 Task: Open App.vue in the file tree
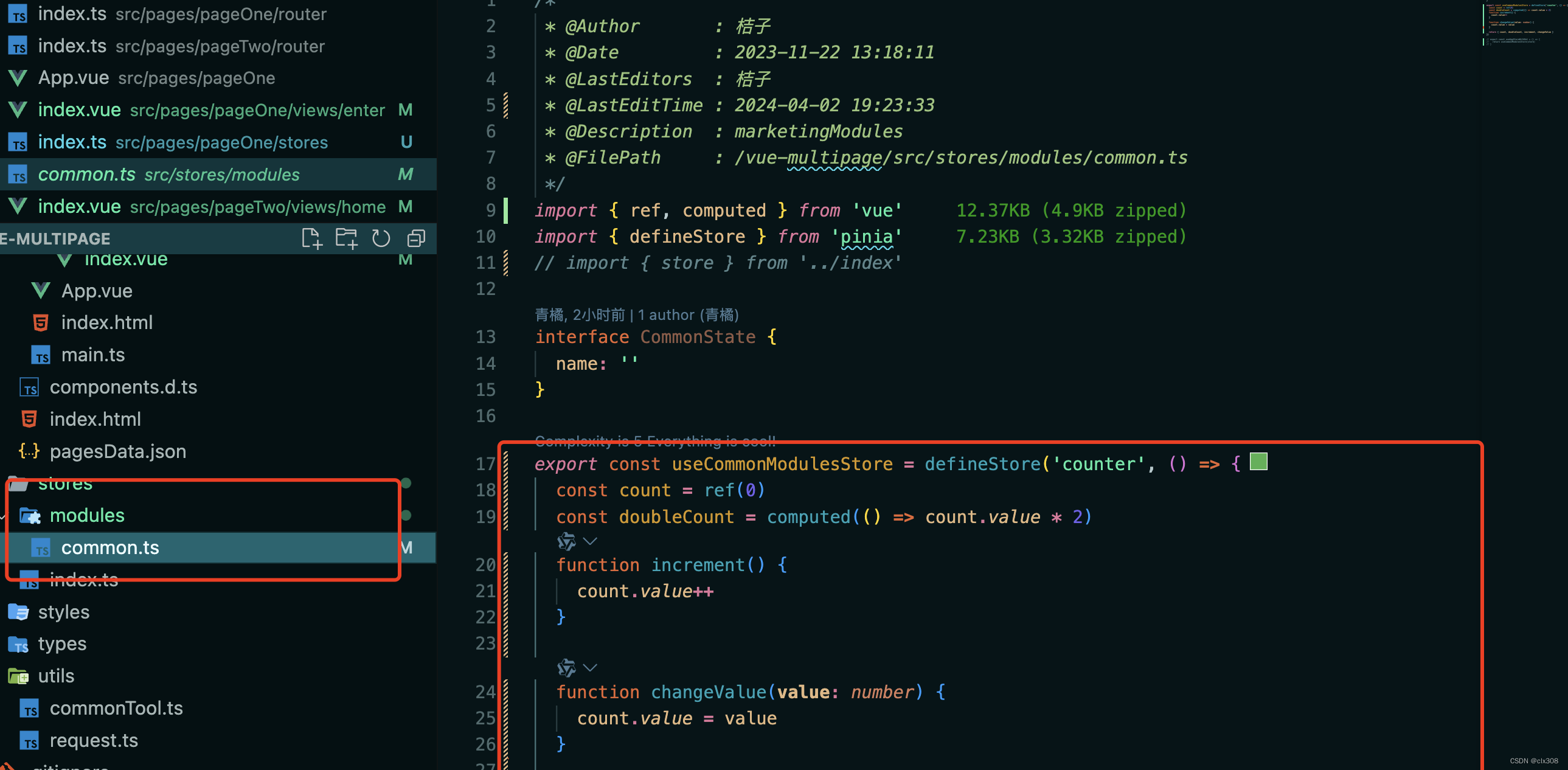218,291
